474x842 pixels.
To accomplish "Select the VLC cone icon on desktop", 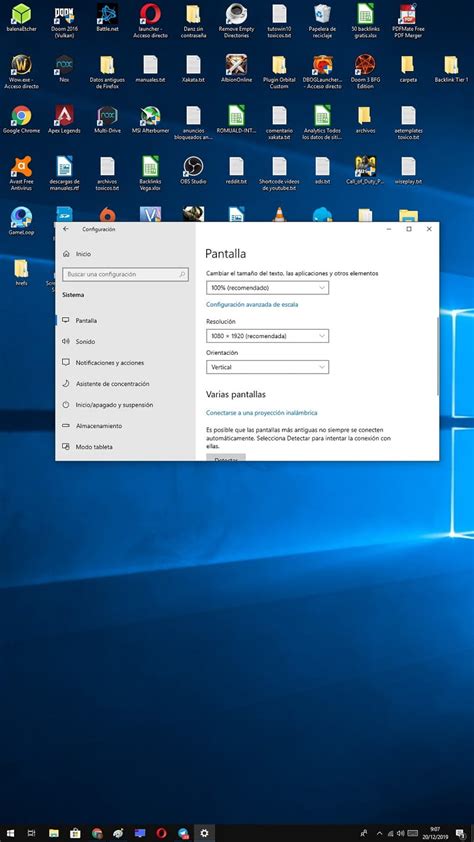I will point(279,214).
